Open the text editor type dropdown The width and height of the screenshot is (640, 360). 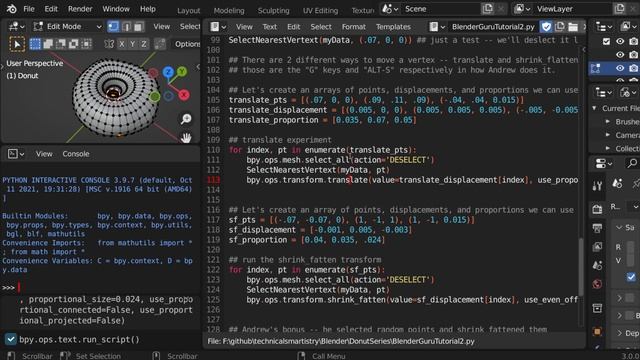click(x=218, y=27)
